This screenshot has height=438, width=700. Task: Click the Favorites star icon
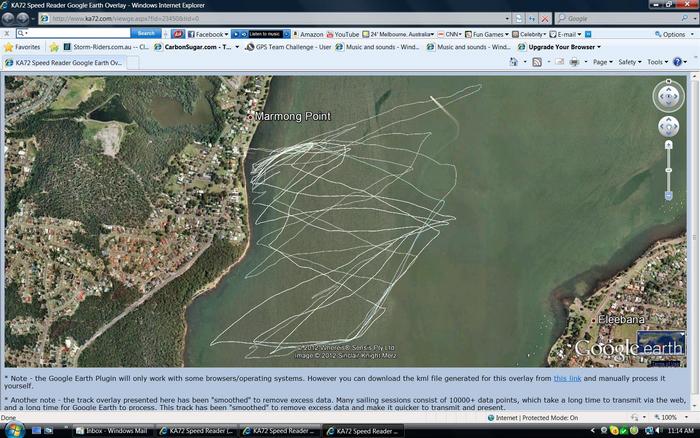tap(9, 47)
